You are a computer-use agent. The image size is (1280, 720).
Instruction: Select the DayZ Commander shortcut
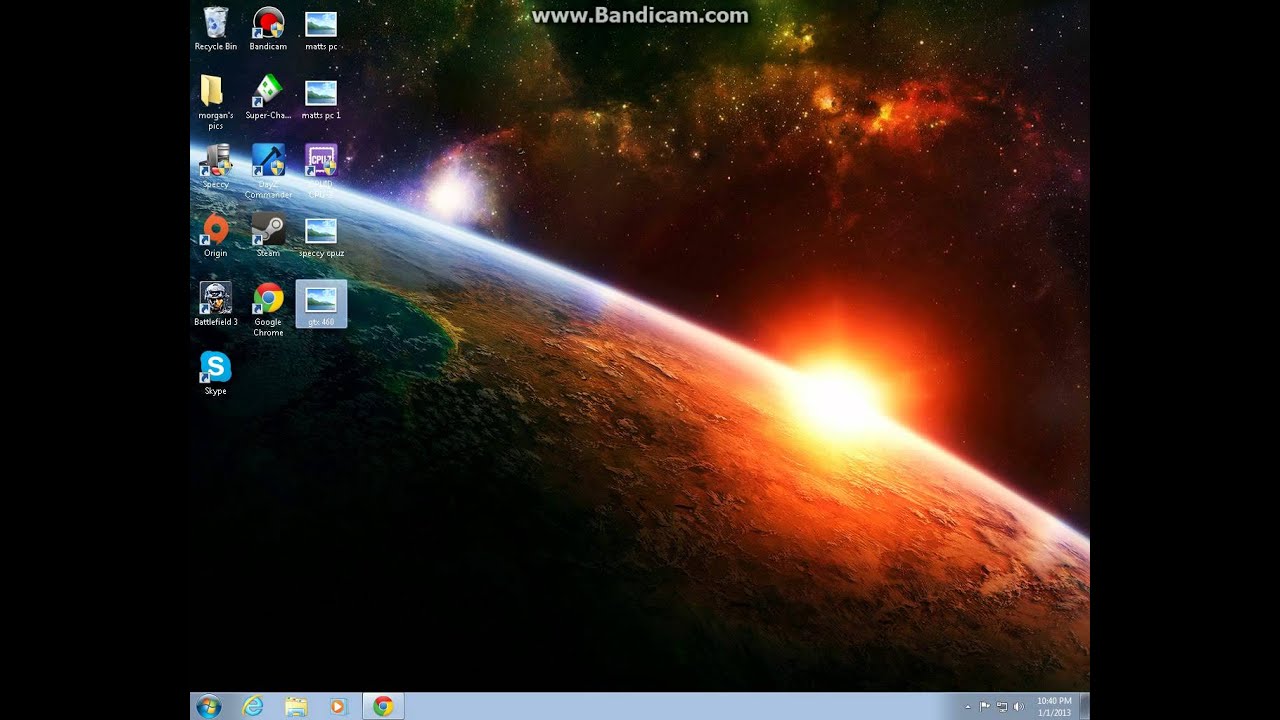pos(268,171)
